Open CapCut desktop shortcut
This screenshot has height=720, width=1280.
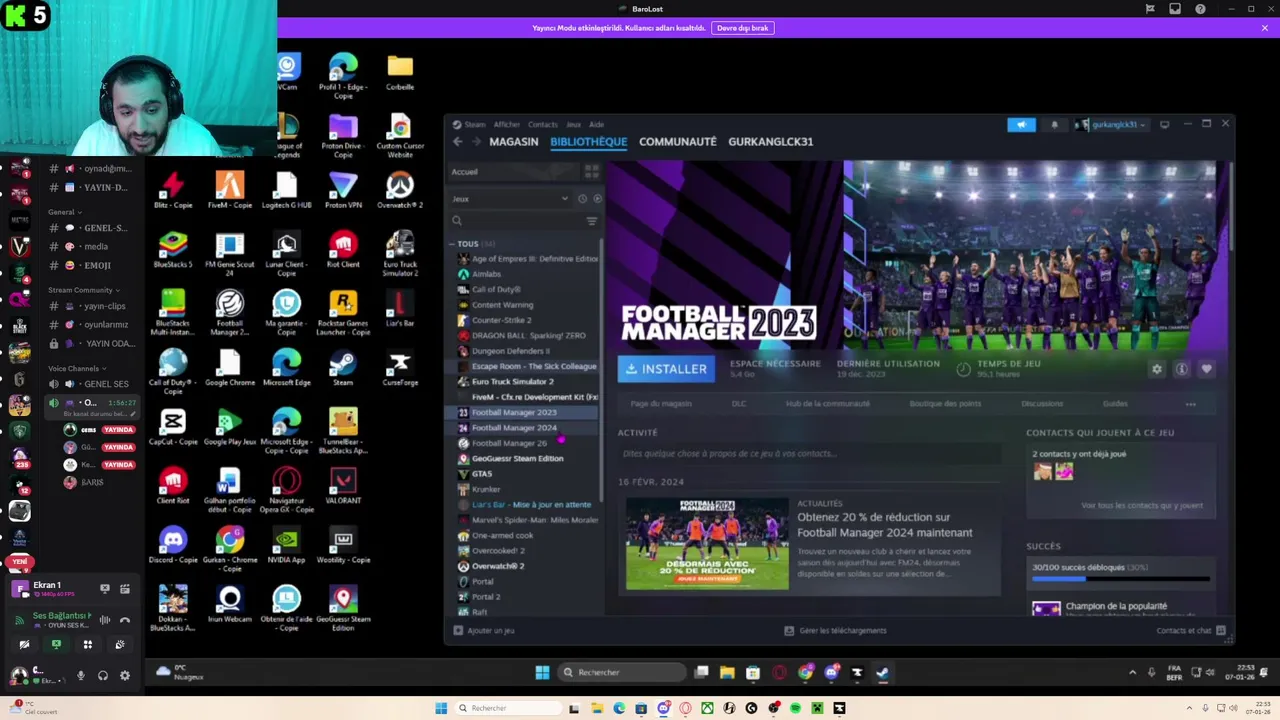coord(173,427)
